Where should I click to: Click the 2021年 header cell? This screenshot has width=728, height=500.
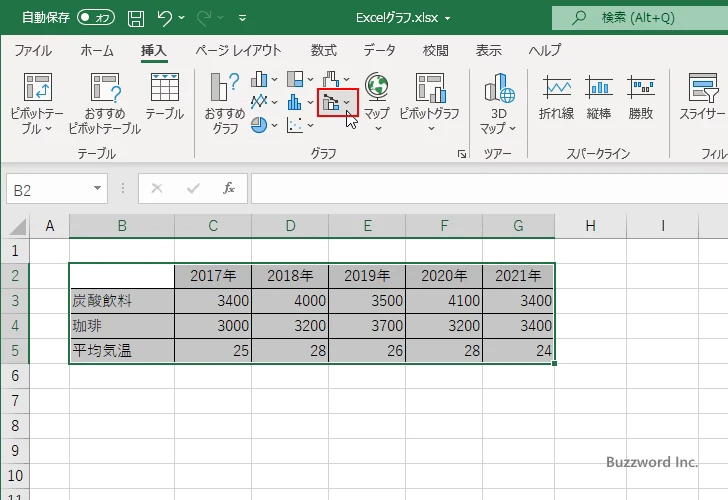pyautogui.click(x=518, y=276)
